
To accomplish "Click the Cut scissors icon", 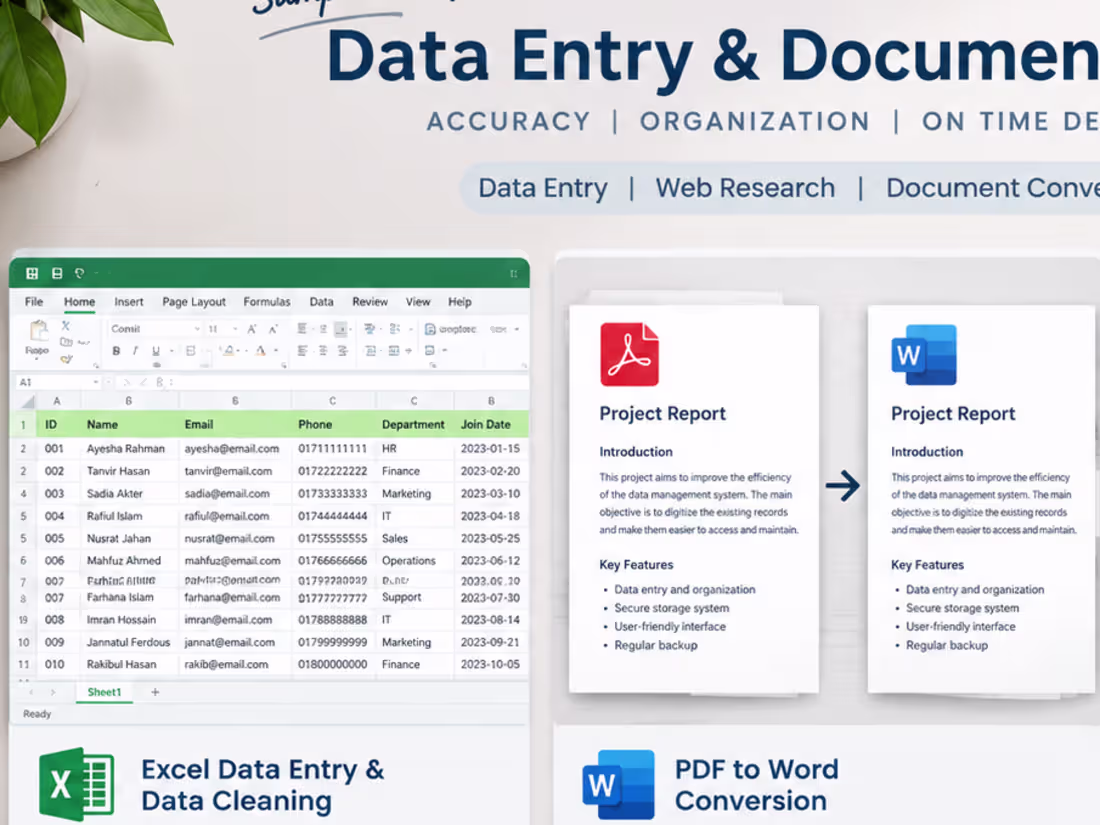I will 65,326.
